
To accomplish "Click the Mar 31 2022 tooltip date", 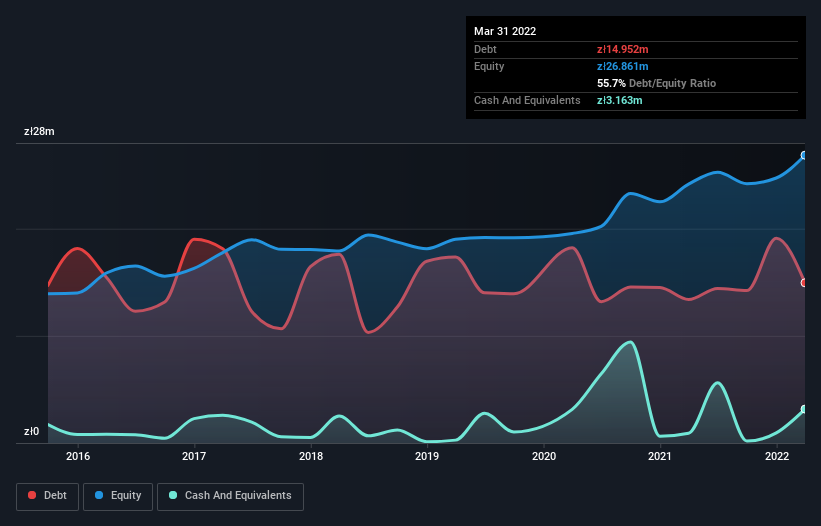I will [505, 31].
